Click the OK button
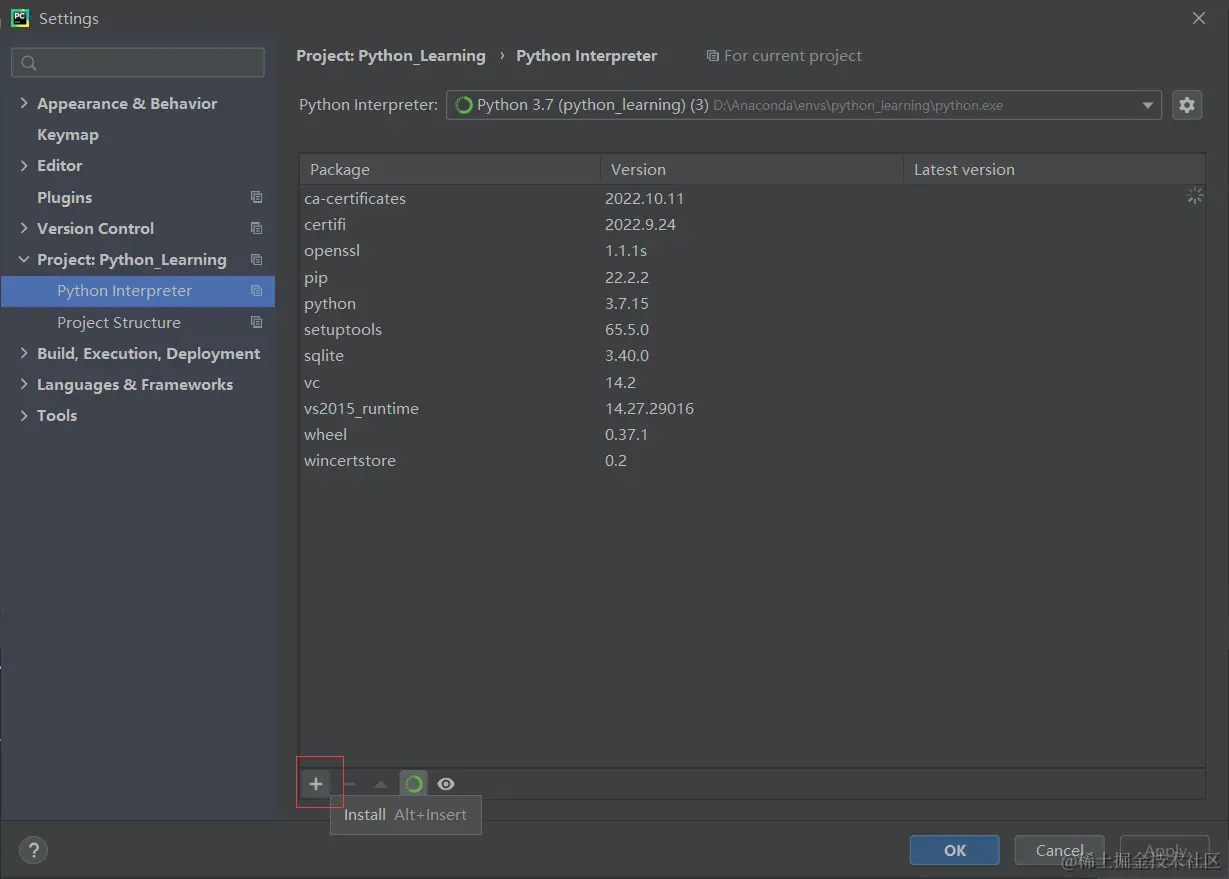The image size is (1229, 879). [954, 850]
